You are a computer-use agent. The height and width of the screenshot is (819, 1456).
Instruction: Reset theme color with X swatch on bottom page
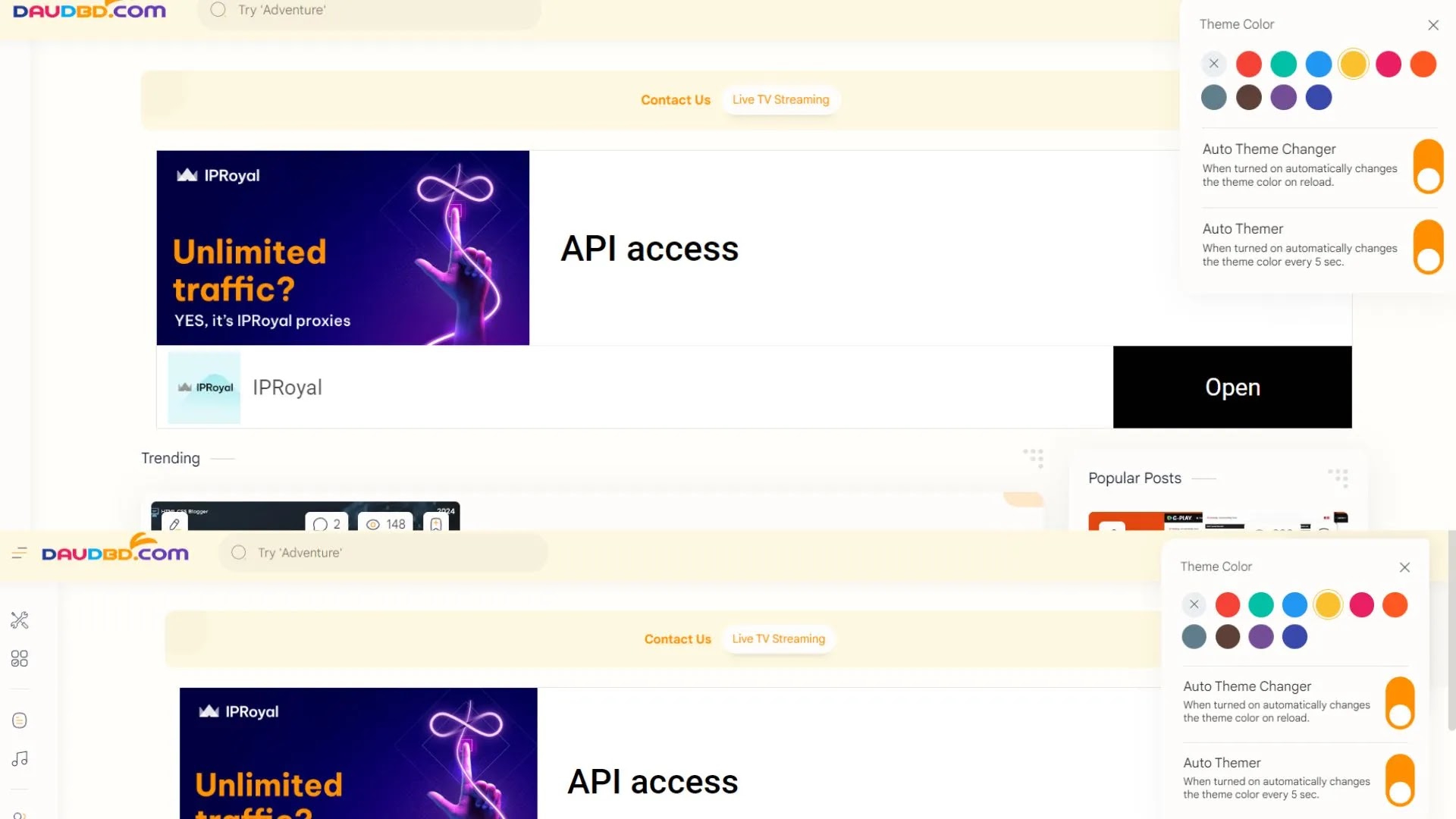[1194, 604]
